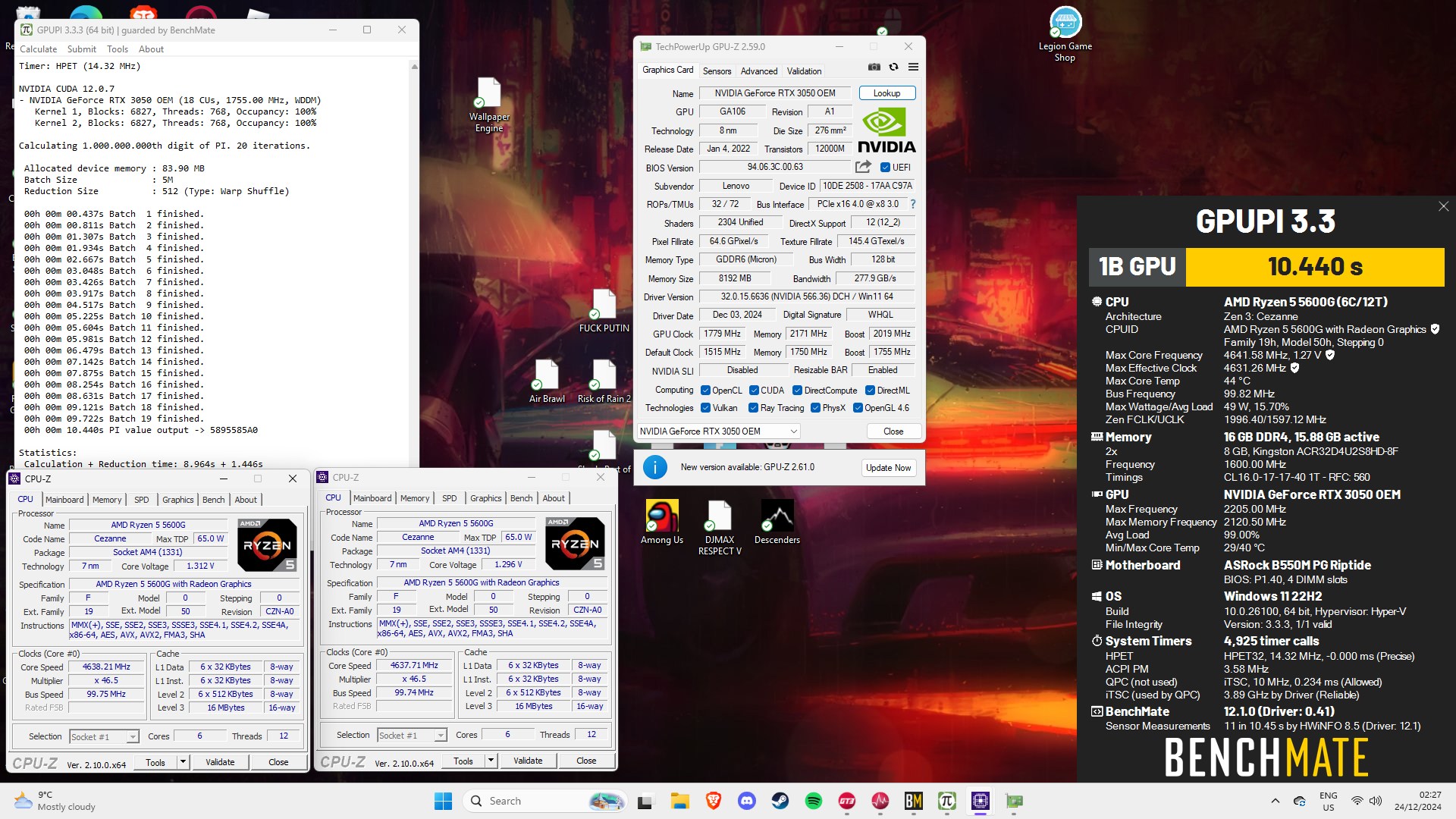The height and width of the screenshot is (819, 1456).
Task: Select Among Us desktop icon
Action: click(662, 522)
